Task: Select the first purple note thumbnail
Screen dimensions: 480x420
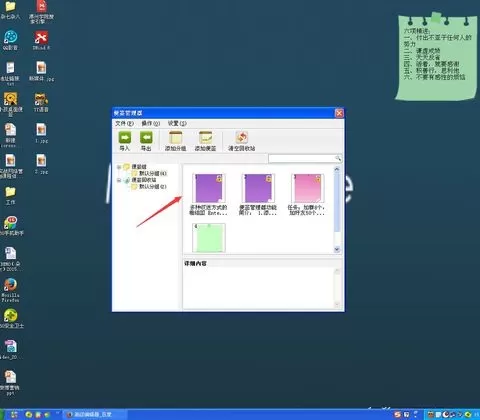Action: [x=209, y=188]
